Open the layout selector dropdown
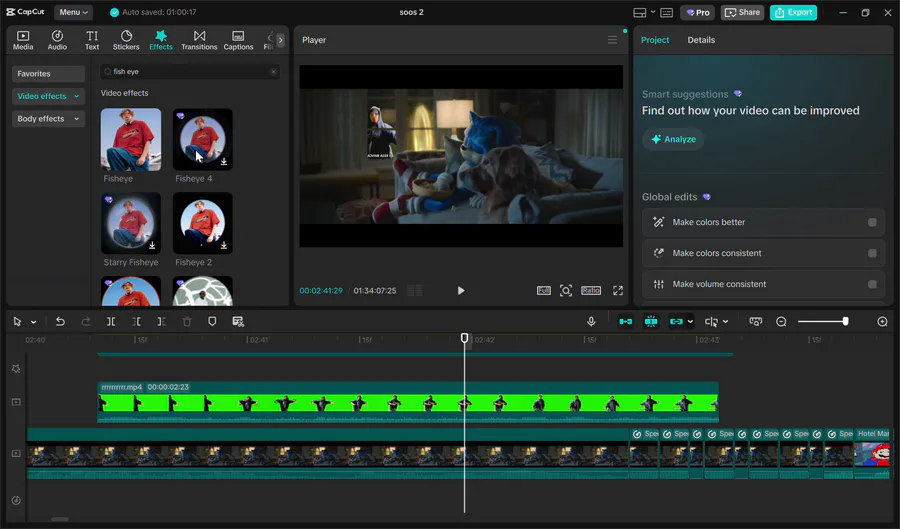Viewport: 900px width, 529px height. point(644,12)
